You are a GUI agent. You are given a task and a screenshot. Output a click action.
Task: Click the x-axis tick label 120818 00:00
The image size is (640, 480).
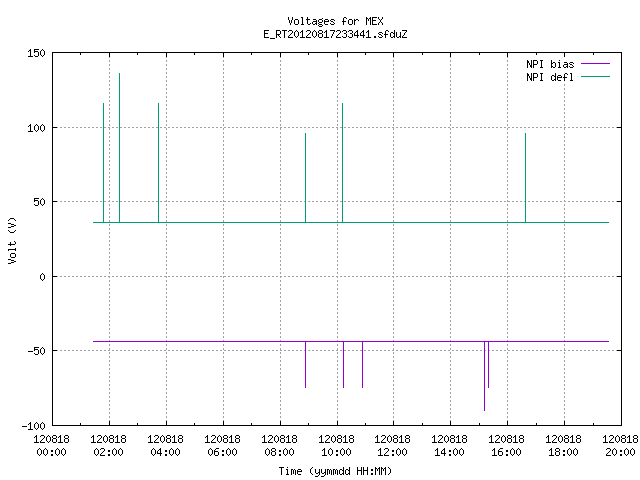pos(51,446)
